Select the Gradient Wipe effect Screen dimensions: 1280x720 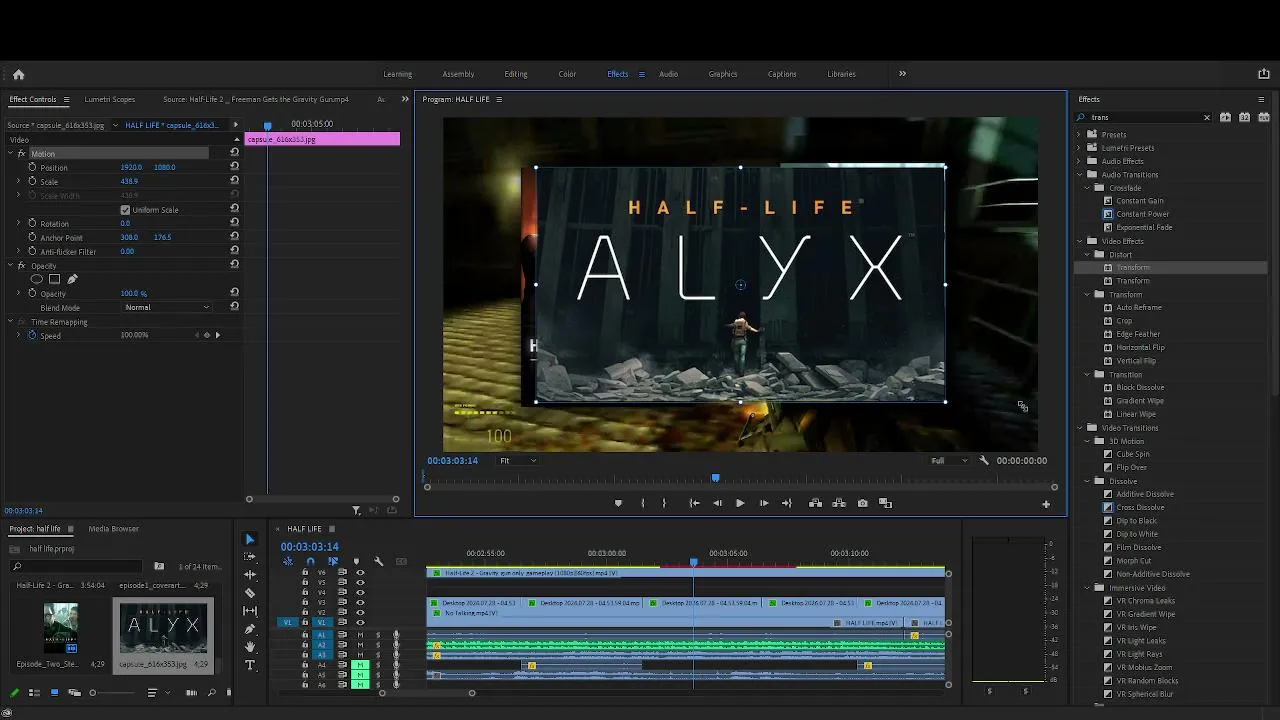coord(1140,401)
